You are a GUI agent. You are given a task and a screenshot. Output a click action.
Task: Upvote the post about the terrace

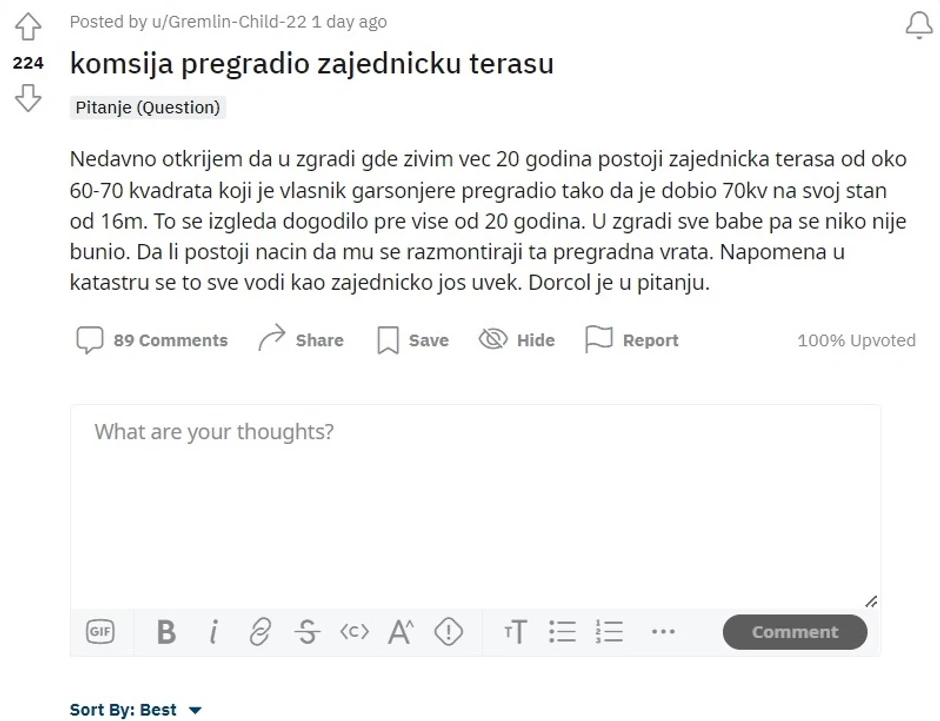tap(28, 27)
